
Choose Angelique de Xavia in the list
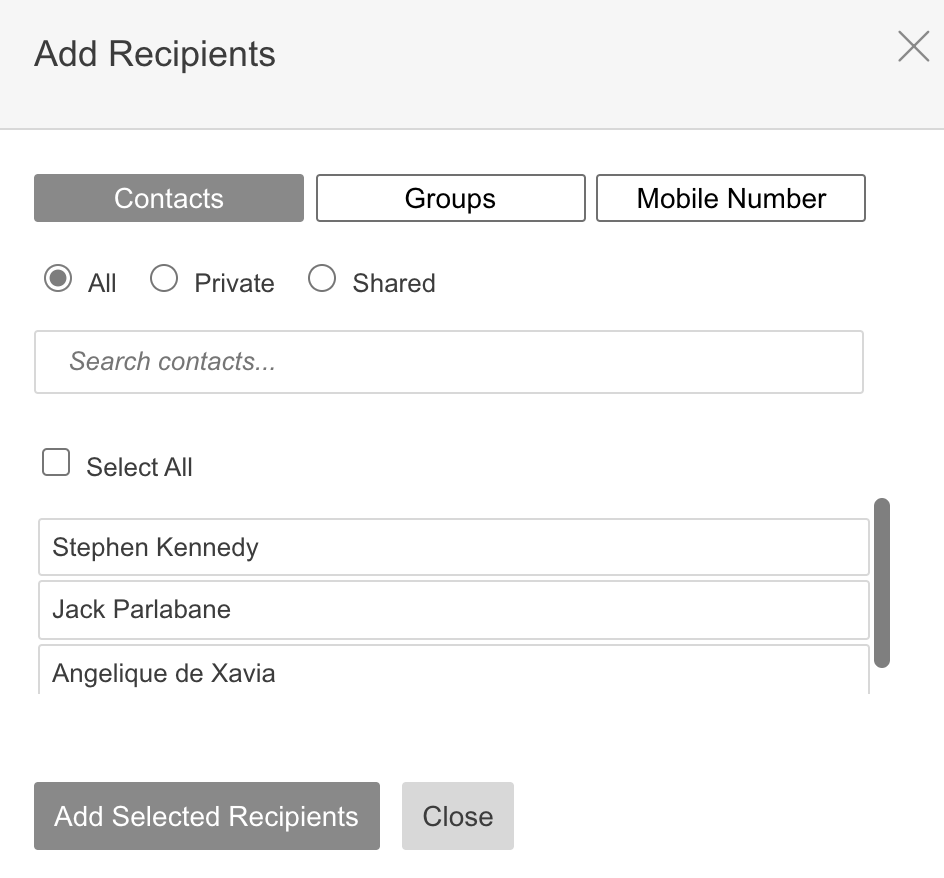tap(453, 672)
